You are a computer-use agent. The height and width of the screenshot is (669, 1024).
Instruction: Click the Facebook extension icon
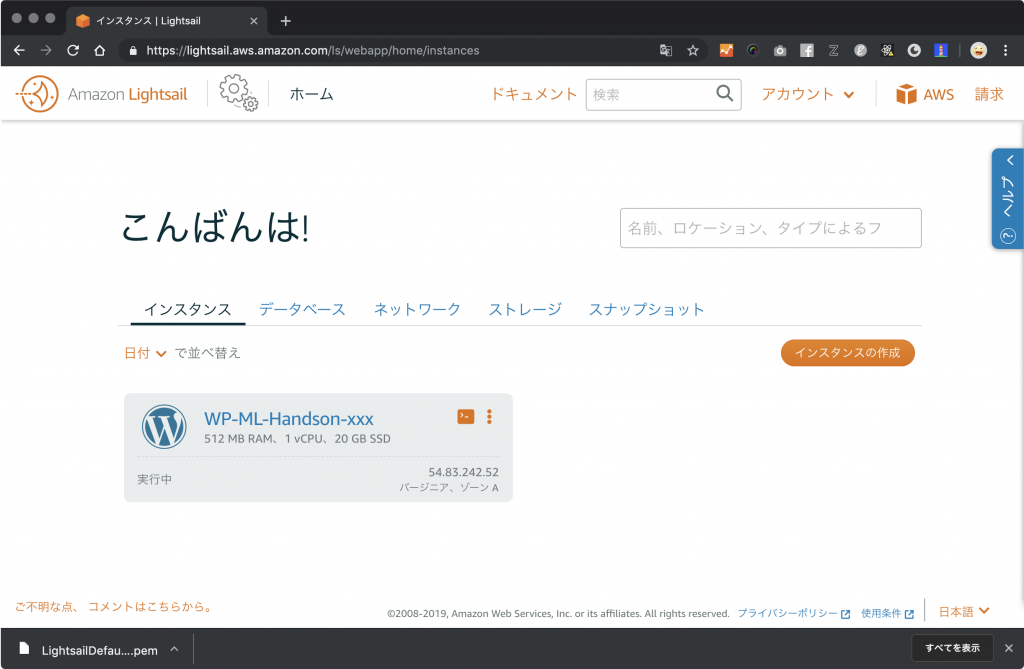click(x=807, y=50)
